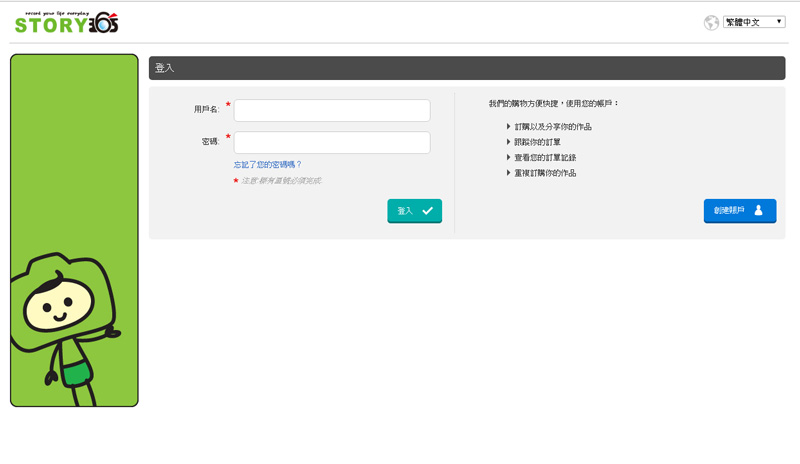The width and height of the screenshot is (800, 464).
Task: Click the triangle bullet beside 訂購以及分享你的作品
Action: click(x=509, y=127)
